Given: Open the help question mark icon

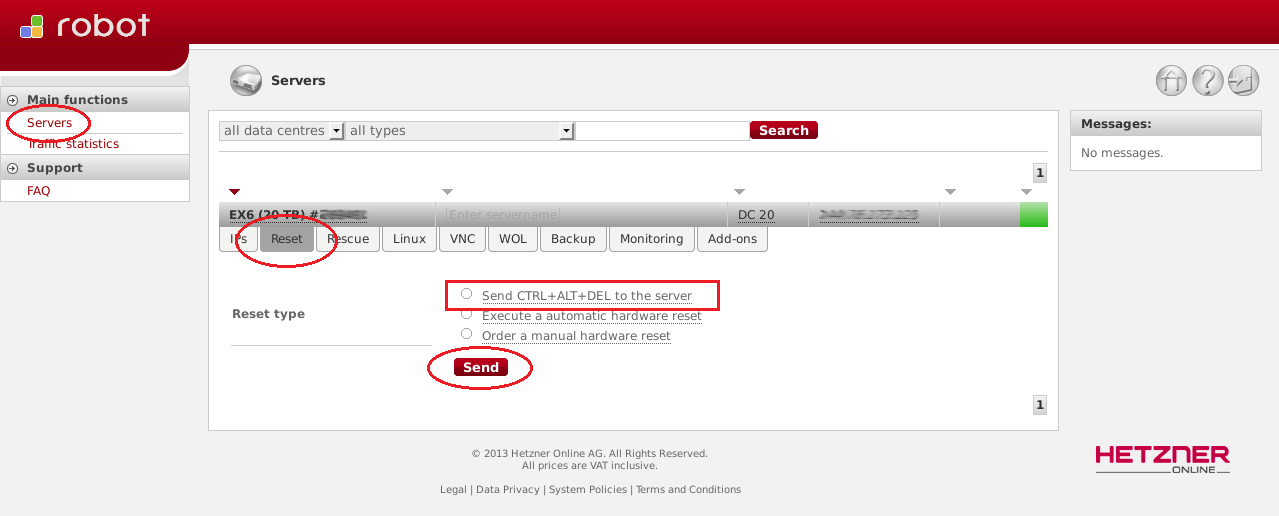Looking at the screenshot, I should (1207, 81).
